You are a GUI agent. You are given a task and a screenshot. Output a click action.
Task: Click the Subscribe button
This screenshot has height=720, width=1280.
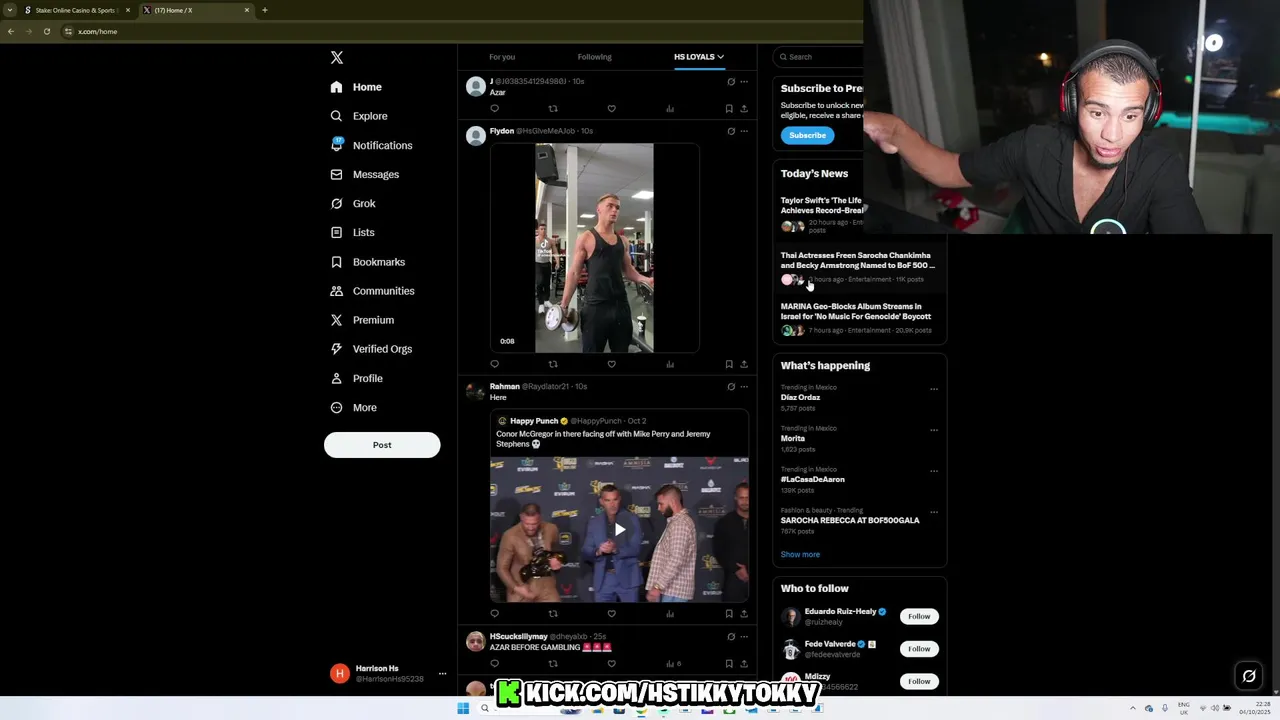click(x=807, y=135)
